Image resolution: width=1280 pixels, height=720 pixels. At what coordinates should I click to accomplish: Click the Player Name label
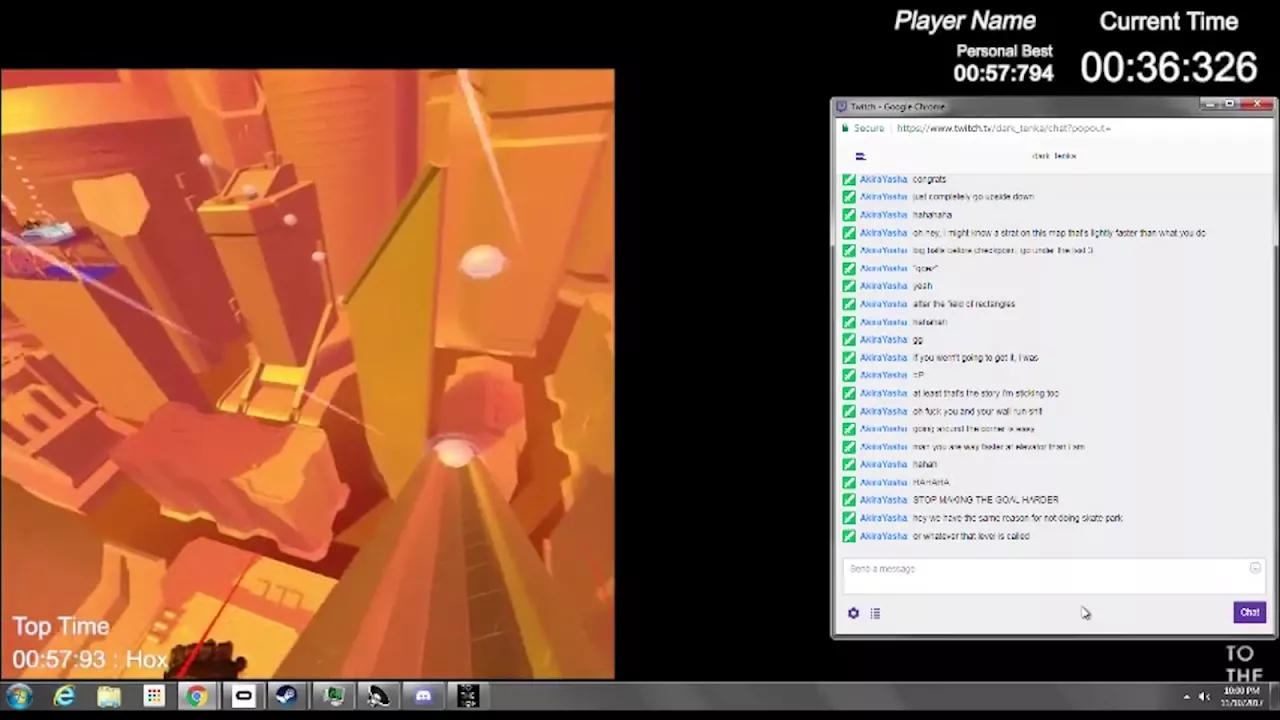coord(965,21)
